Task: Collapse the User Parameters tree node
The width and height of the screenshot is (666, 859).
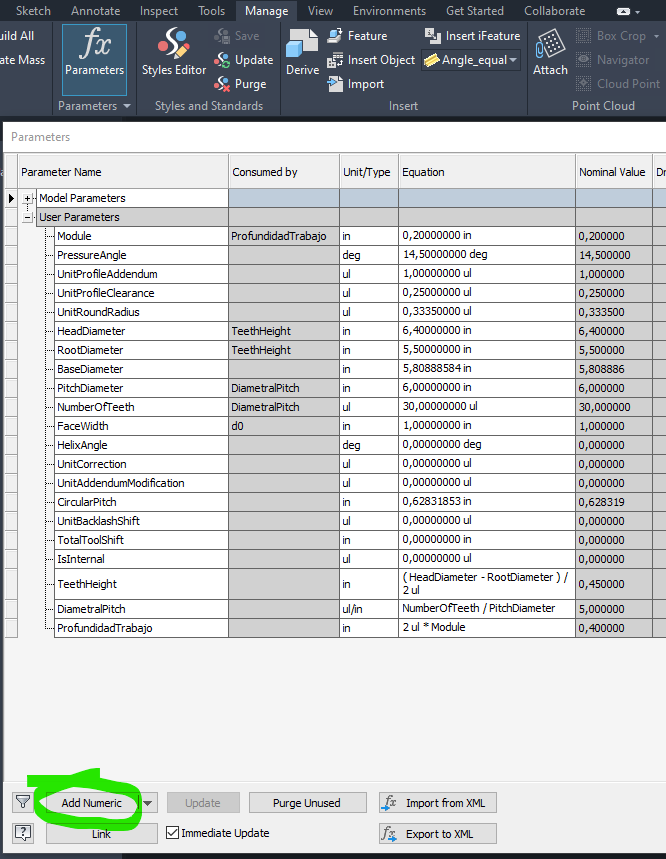Action: pyautogui.click(x=29, y=217)
